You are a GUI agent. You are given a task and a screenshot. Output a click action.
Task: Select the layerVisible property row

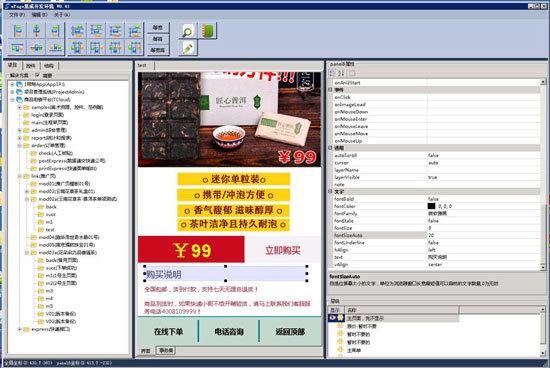tap(436, 177)
